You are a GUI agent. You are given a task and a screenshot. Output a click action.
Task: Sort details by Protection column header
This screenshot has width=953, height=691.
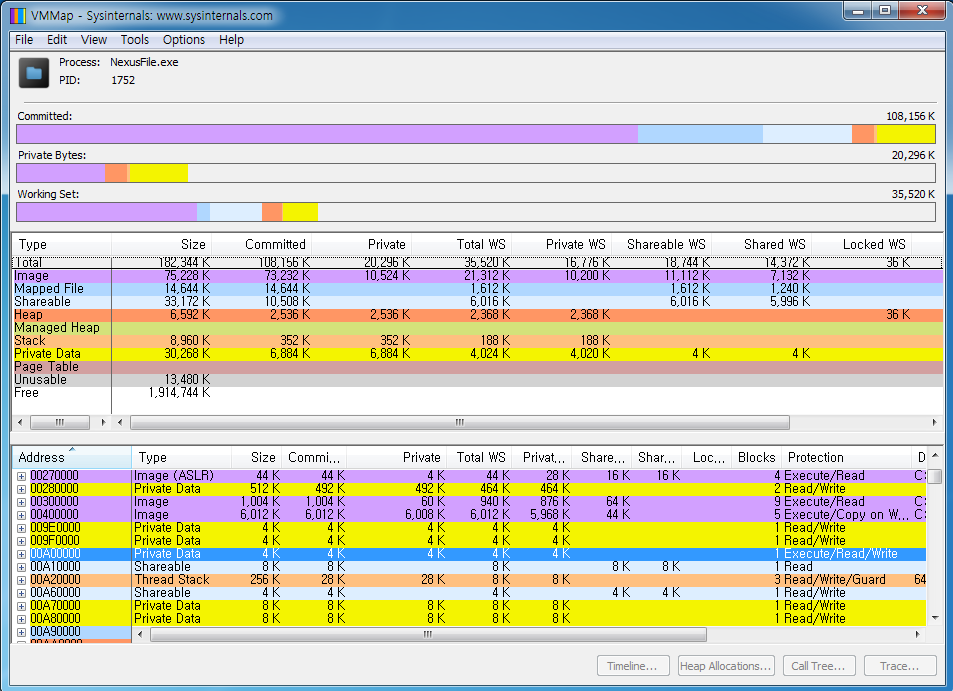846,457
